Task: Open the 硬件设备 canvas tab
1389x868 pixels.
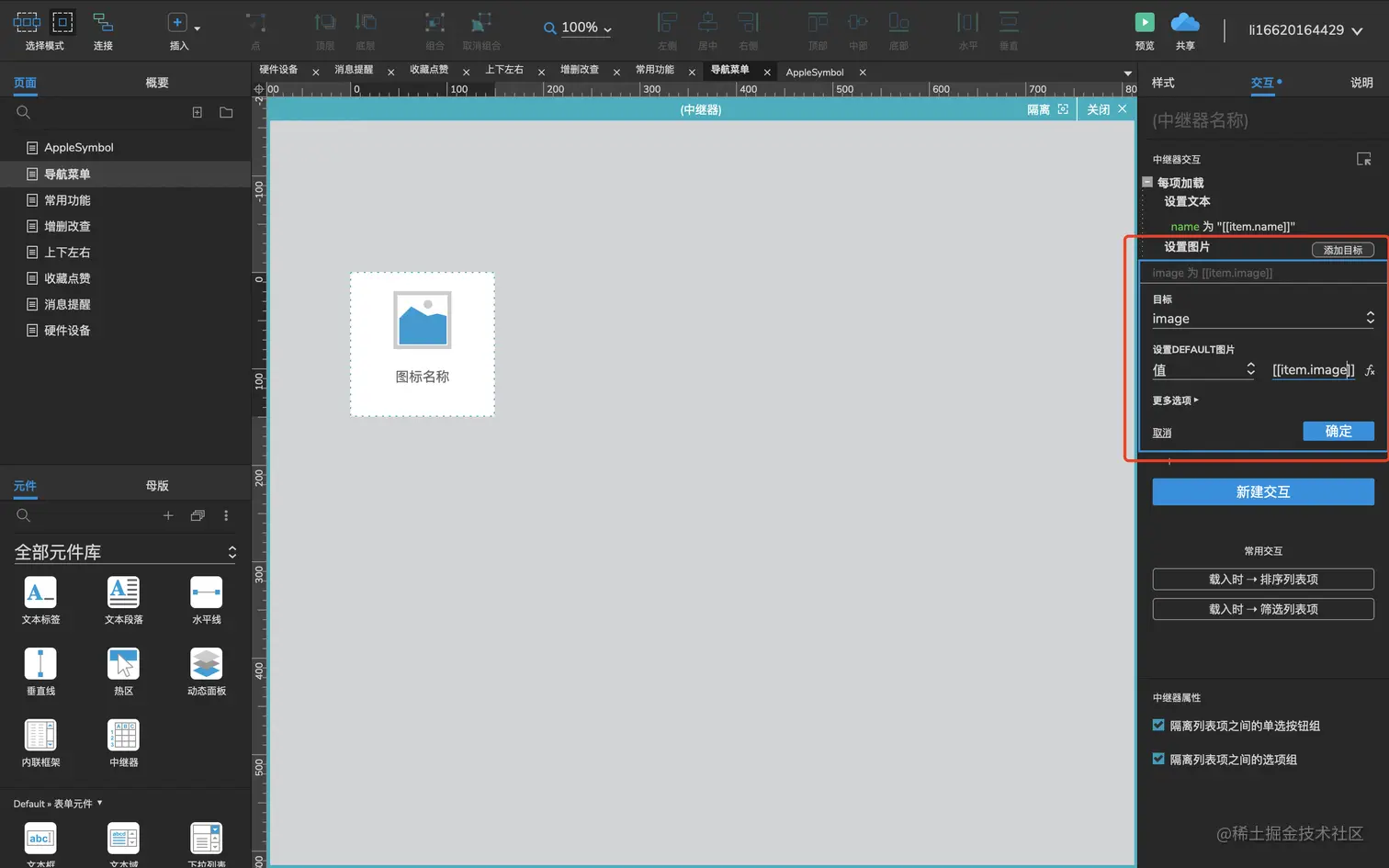Action: [278, 70]
